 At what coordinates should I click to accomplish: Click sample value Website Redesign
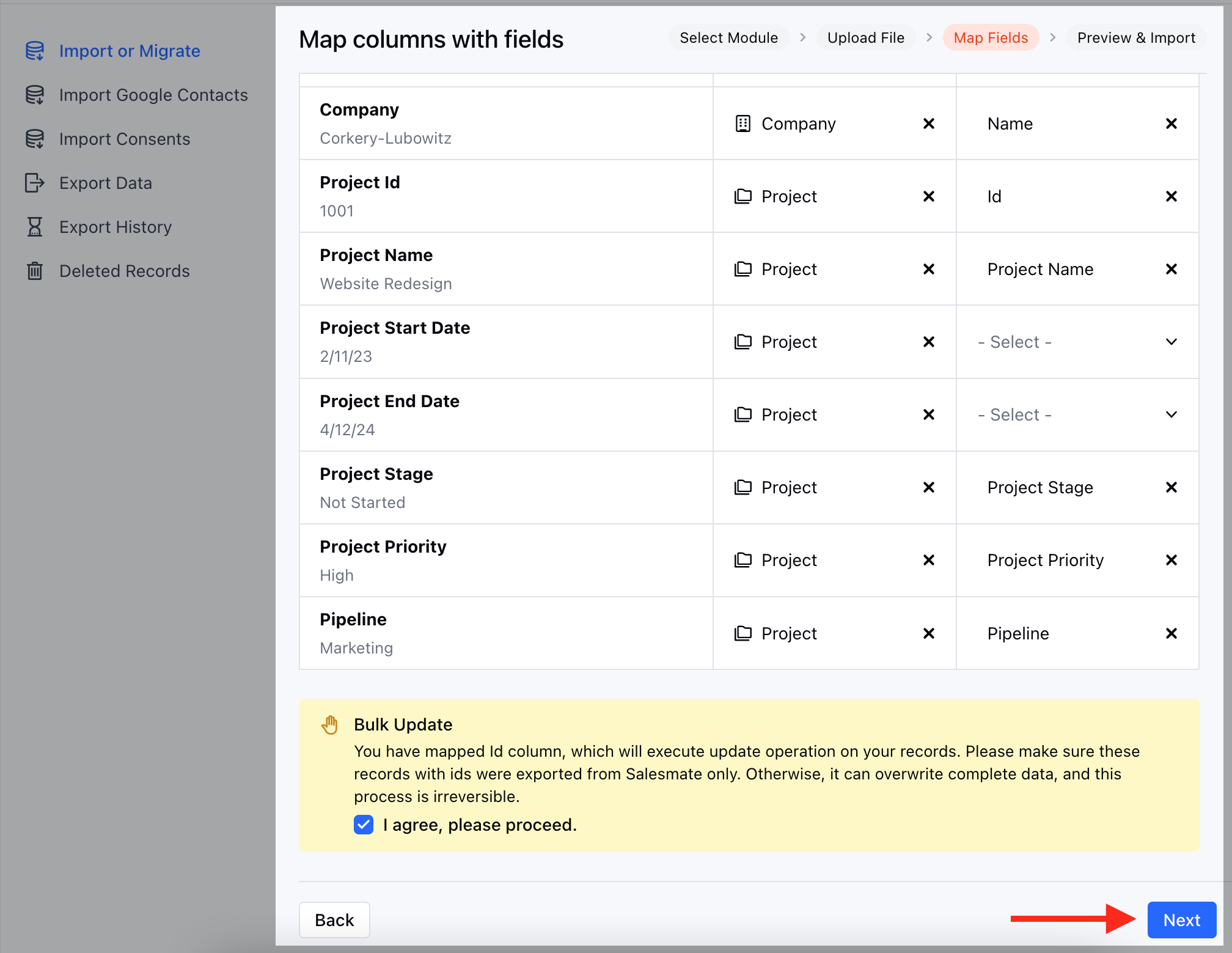point(386,284)
